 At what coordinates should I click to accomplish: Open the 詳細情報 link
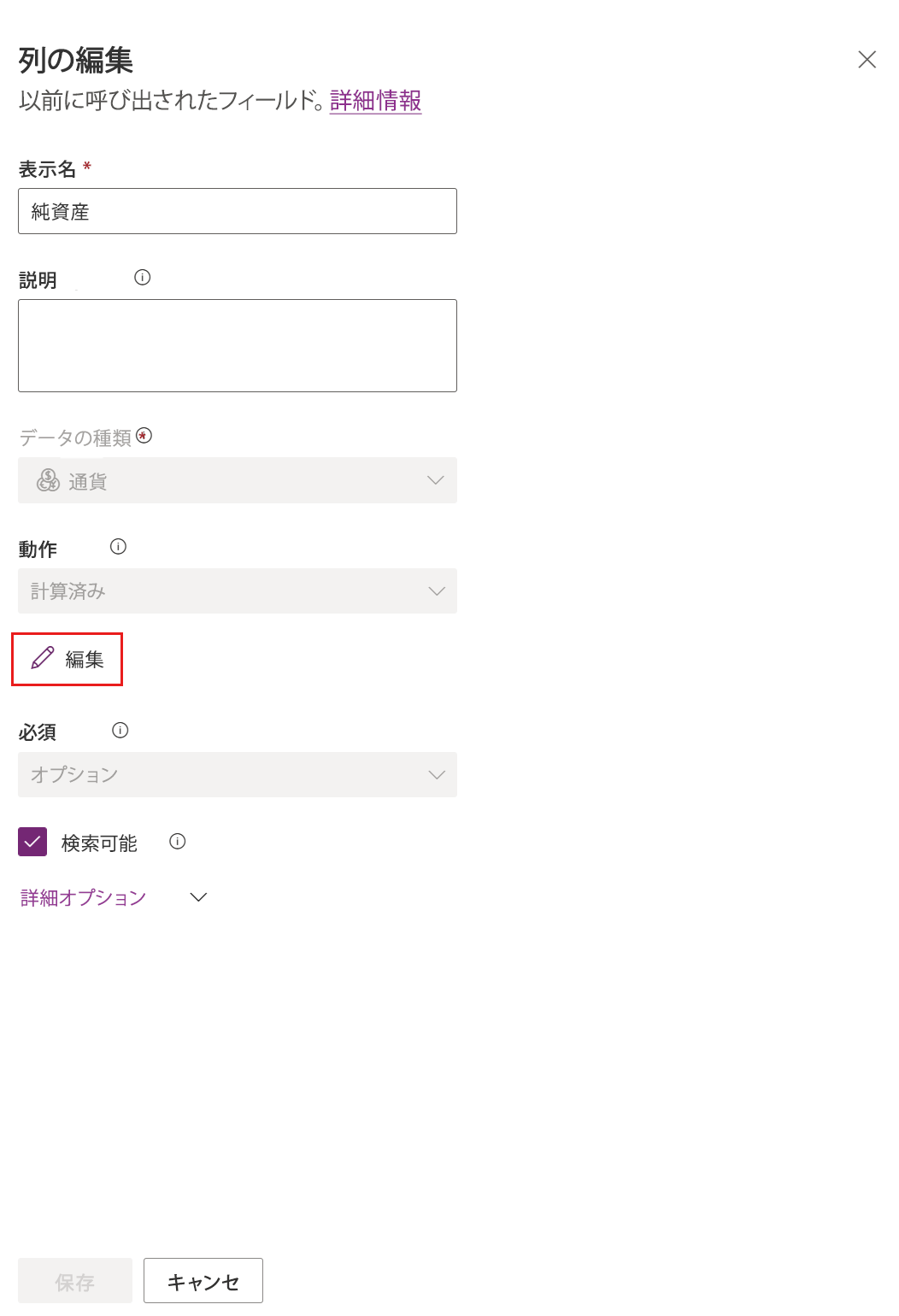pos(374,100)
